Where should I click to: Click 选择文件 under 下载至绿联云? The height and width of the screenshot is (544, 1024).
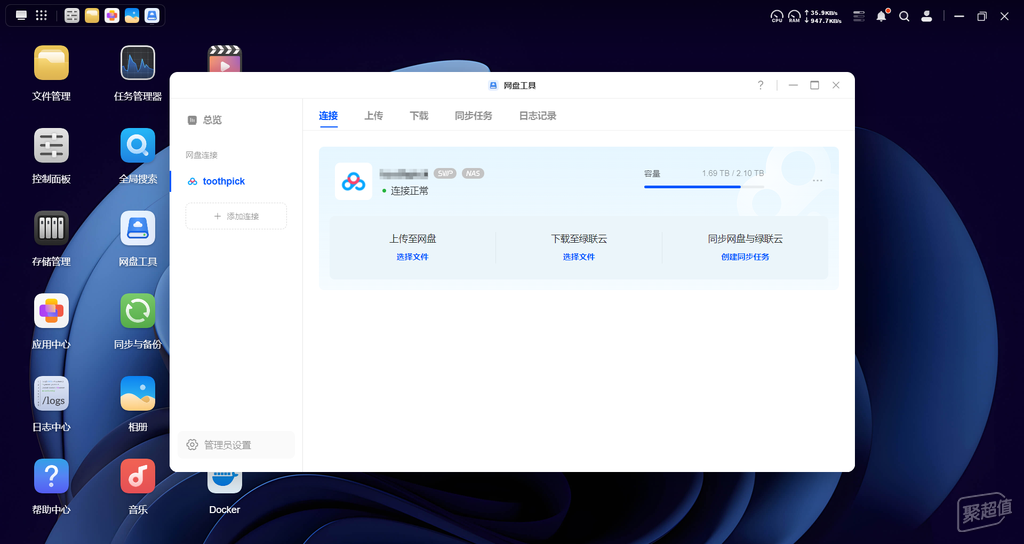579,257
